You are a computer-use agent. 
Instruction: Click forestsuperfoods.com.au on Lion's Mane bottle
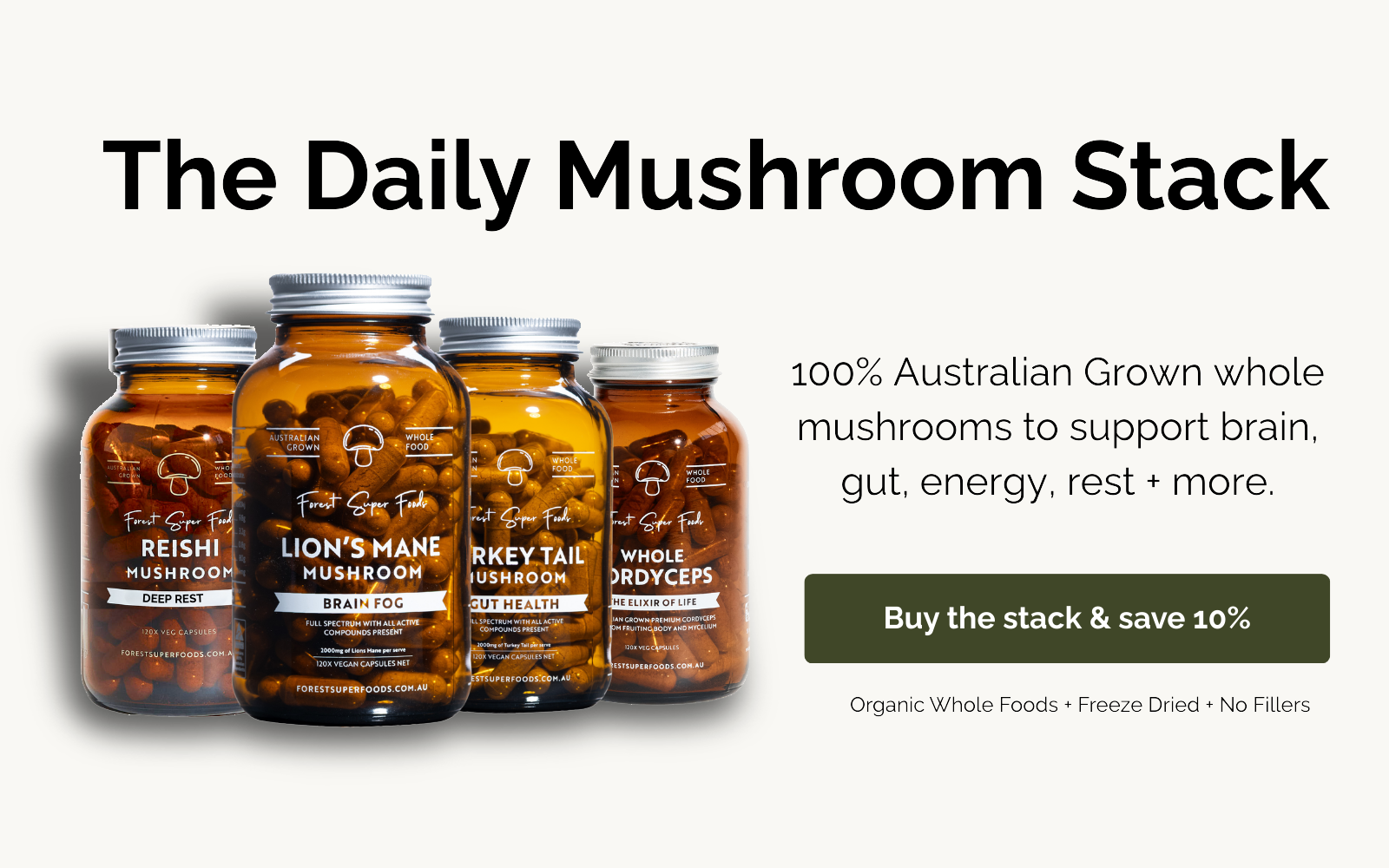[x=362, y=688]
